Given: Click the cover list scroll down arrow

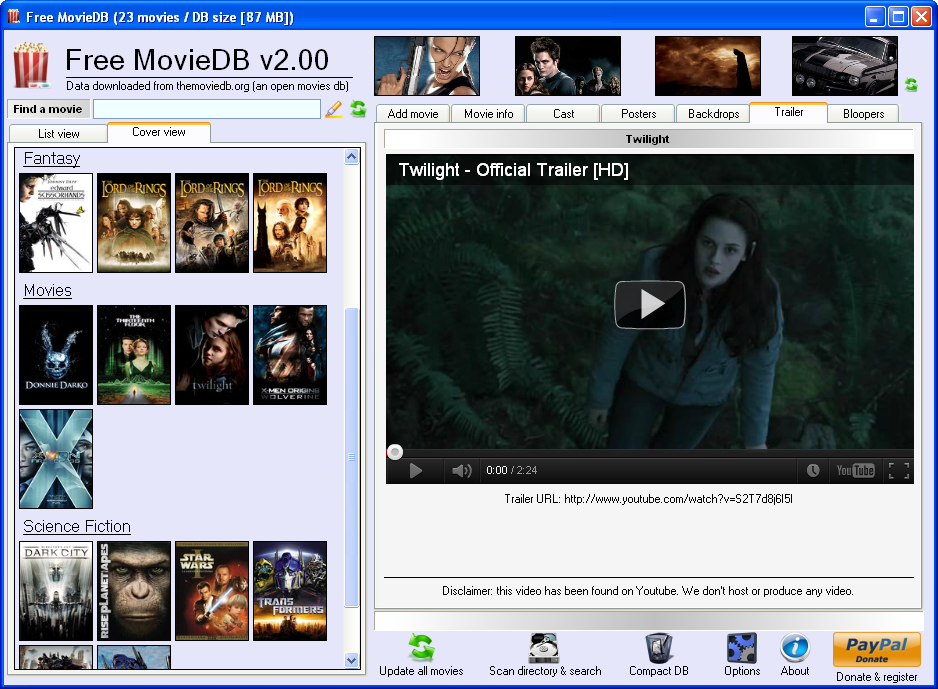Looking at the screenshot, I should point(352,661).
